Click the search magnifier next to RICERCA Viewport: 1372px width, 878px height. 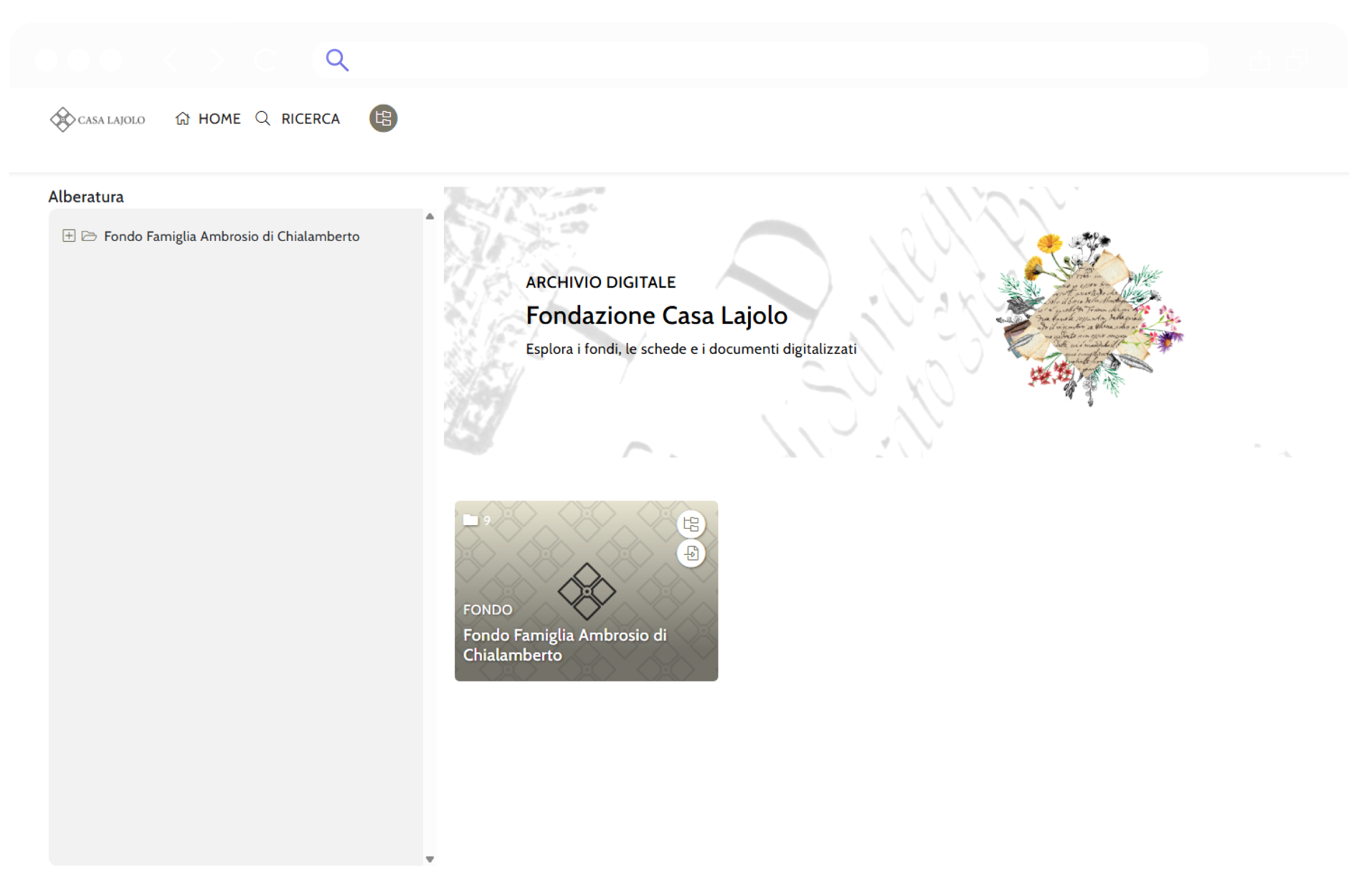263,119
